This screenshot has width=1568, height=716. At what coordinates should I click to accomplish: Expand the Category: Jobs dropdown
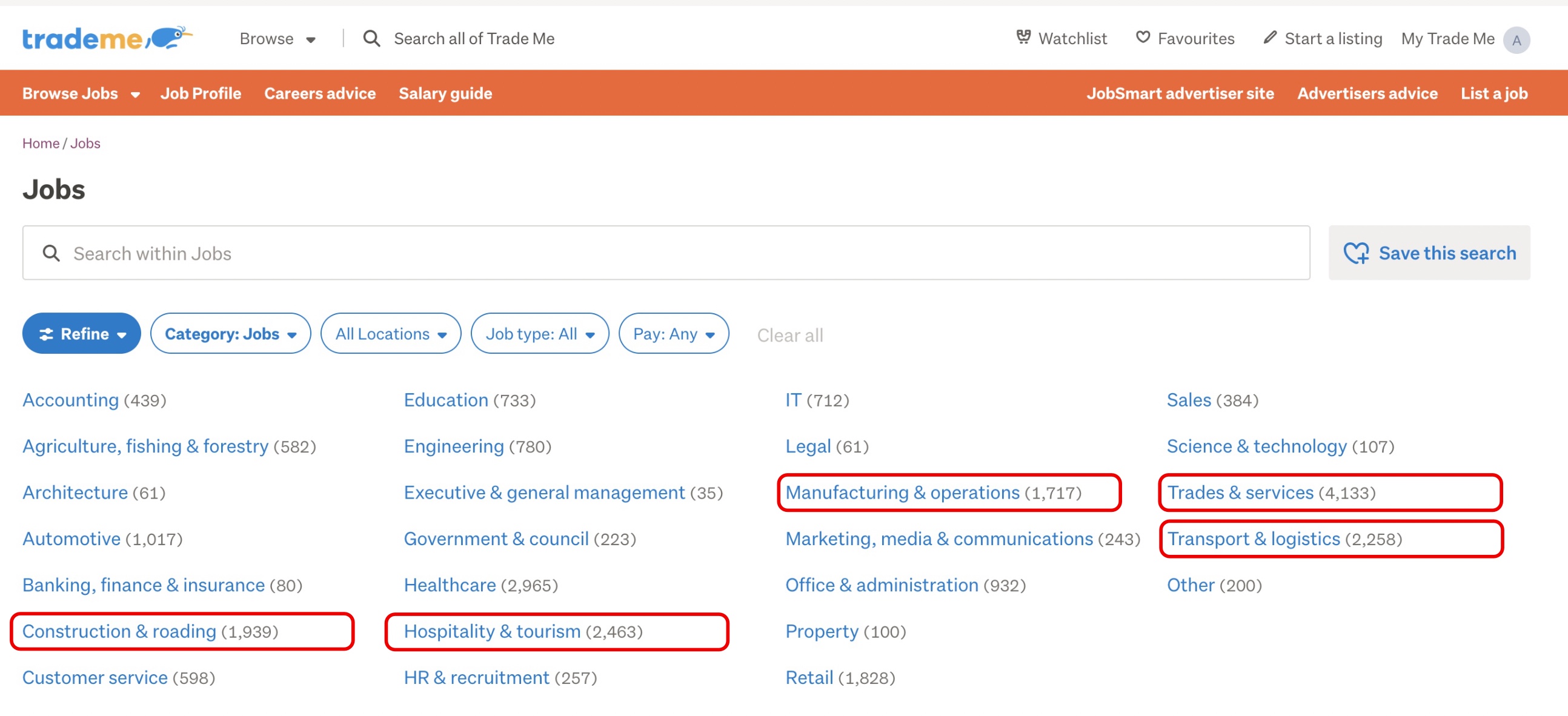[230, 333]
